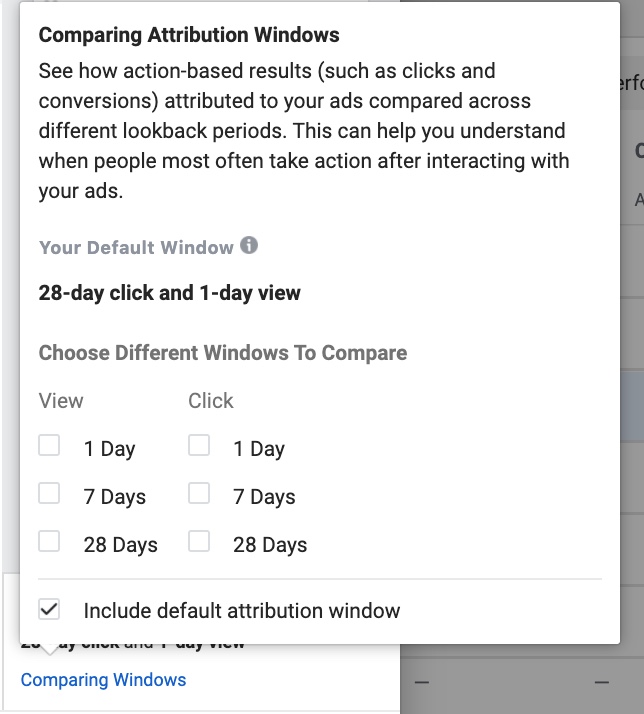
Task: Open the Comparing Windows link
Action: tap(103, 680)
